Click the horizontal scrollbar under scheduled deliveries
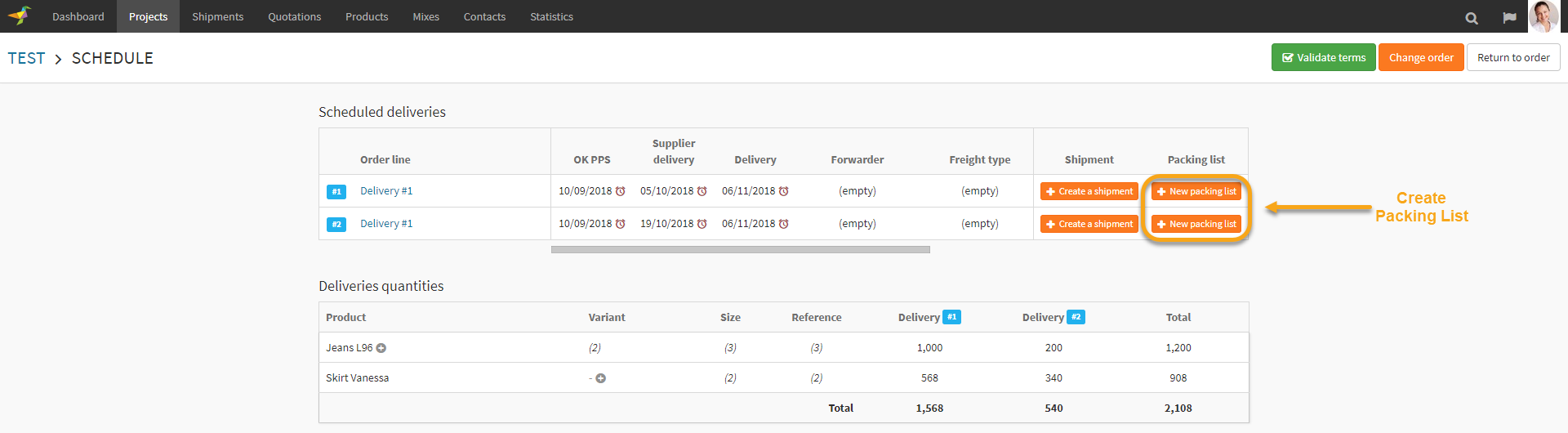The width and height of the screenshot is (1568, 433). [x=740, y=250]
